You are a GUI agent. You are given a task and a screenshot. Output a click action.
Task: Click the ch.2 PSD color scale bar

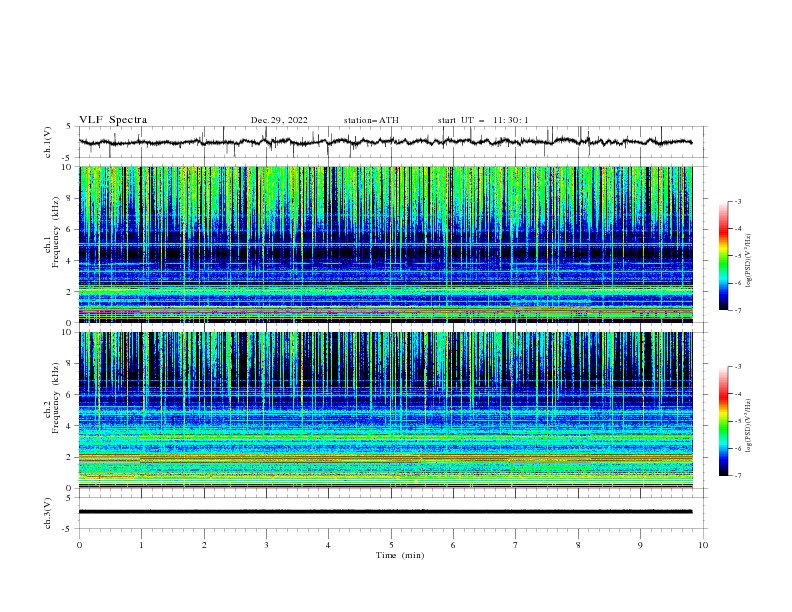[x=723, y=421]
